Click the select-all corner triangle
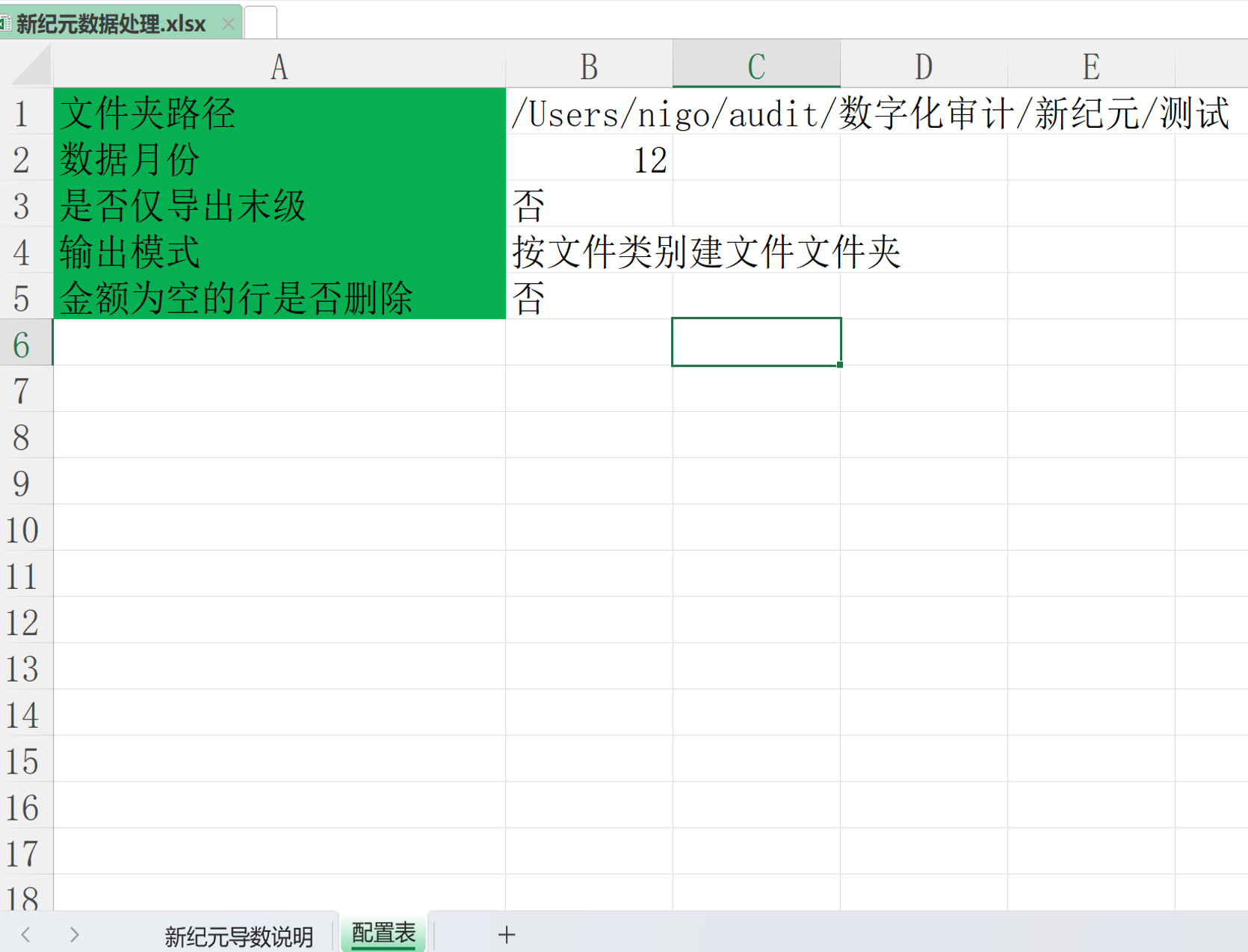Image resolution: width=1248 pixels, height=952 pixels. click(31, 67)
